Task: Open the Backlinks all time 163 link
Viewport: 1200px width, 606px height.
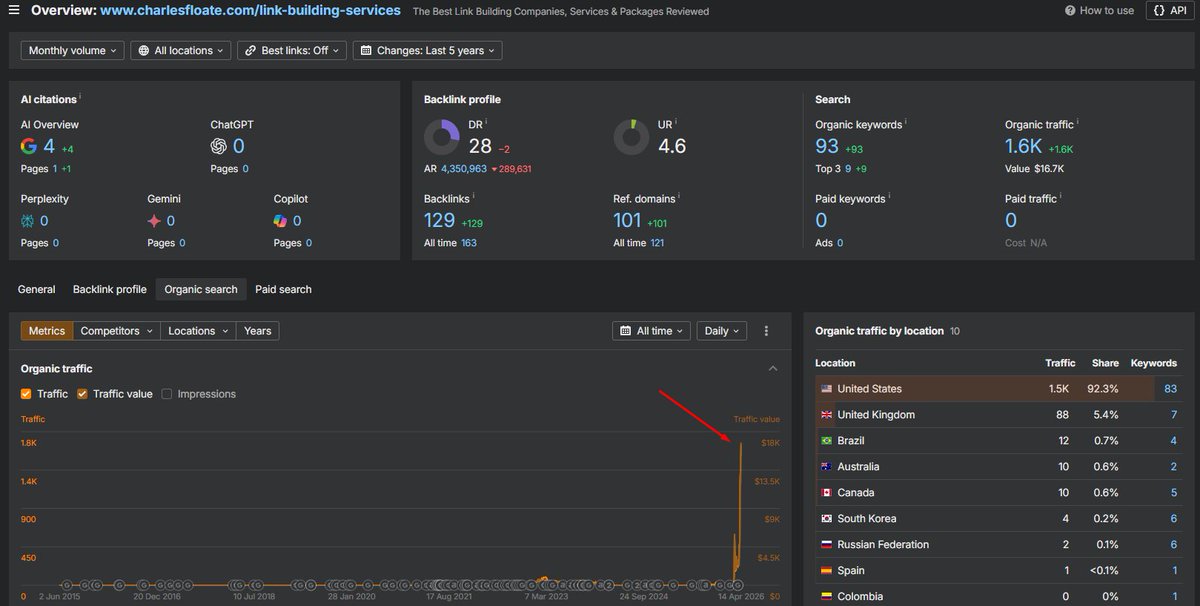Action: pos(469,243)
